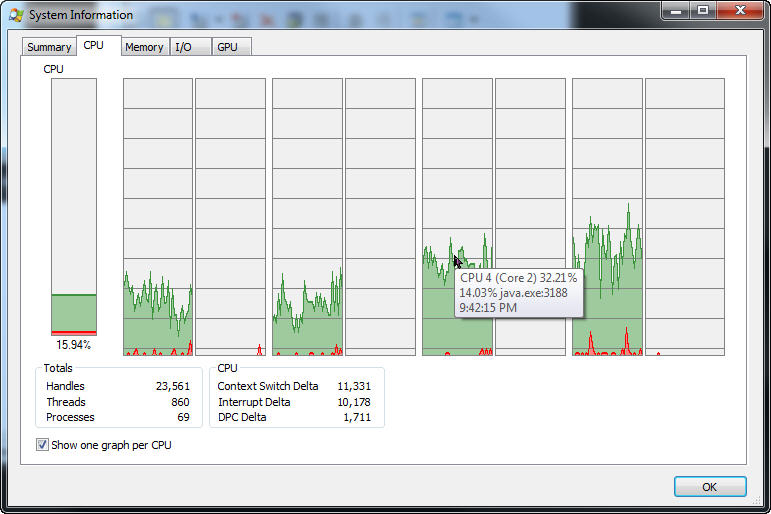
Task: Open the GPU tab
Action: point(228,47)
